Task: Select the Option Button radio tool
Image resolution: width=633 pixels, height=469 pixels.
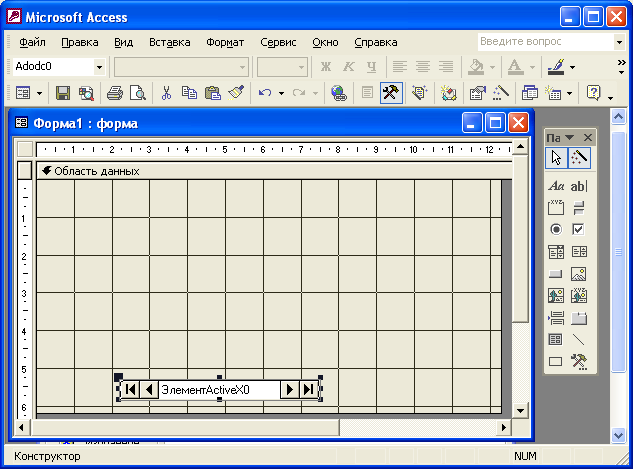Action: click(556, 230)
